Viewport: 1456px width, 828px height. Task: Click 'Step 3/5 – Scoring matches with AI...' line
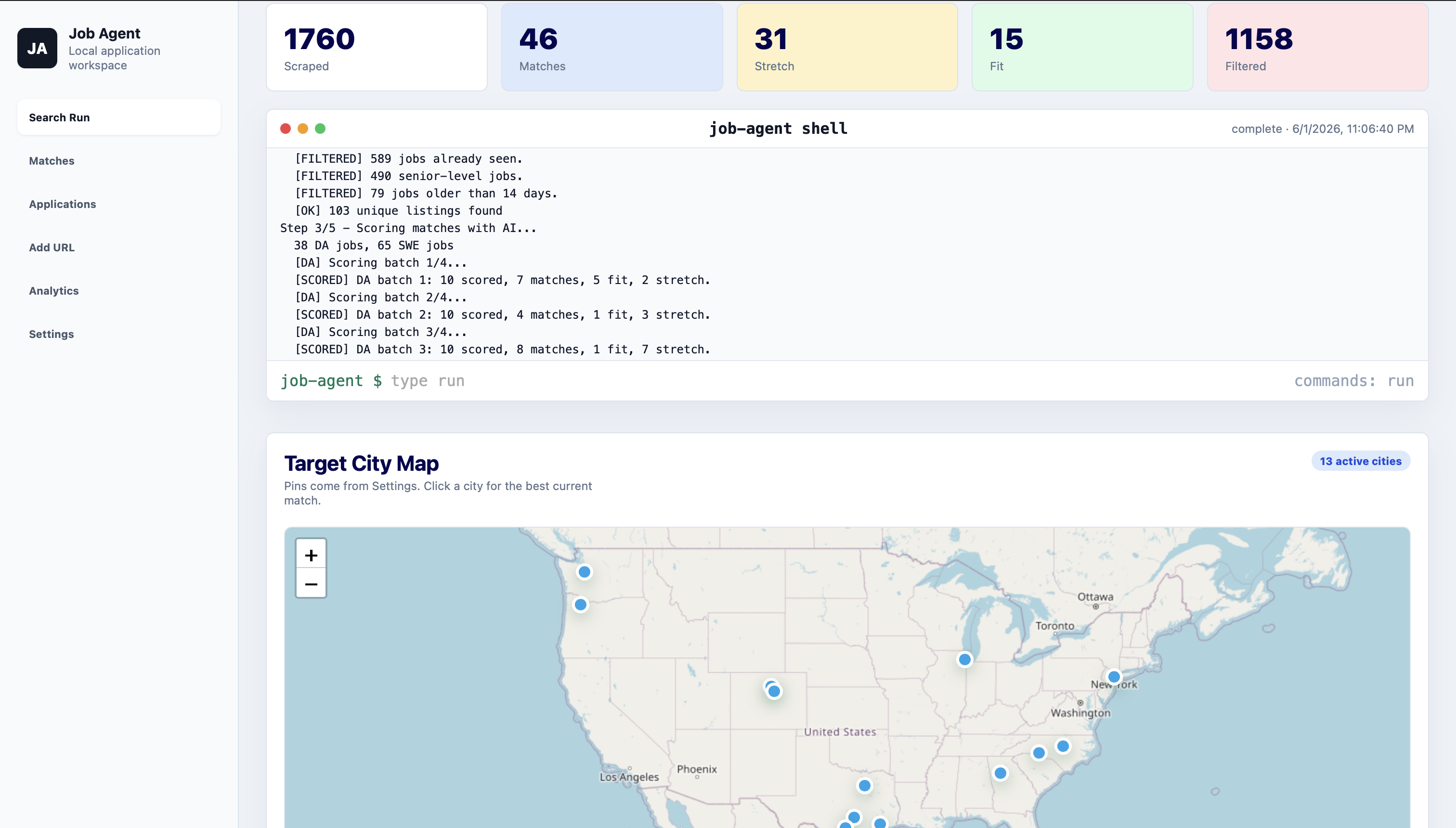tap(408, 228)
